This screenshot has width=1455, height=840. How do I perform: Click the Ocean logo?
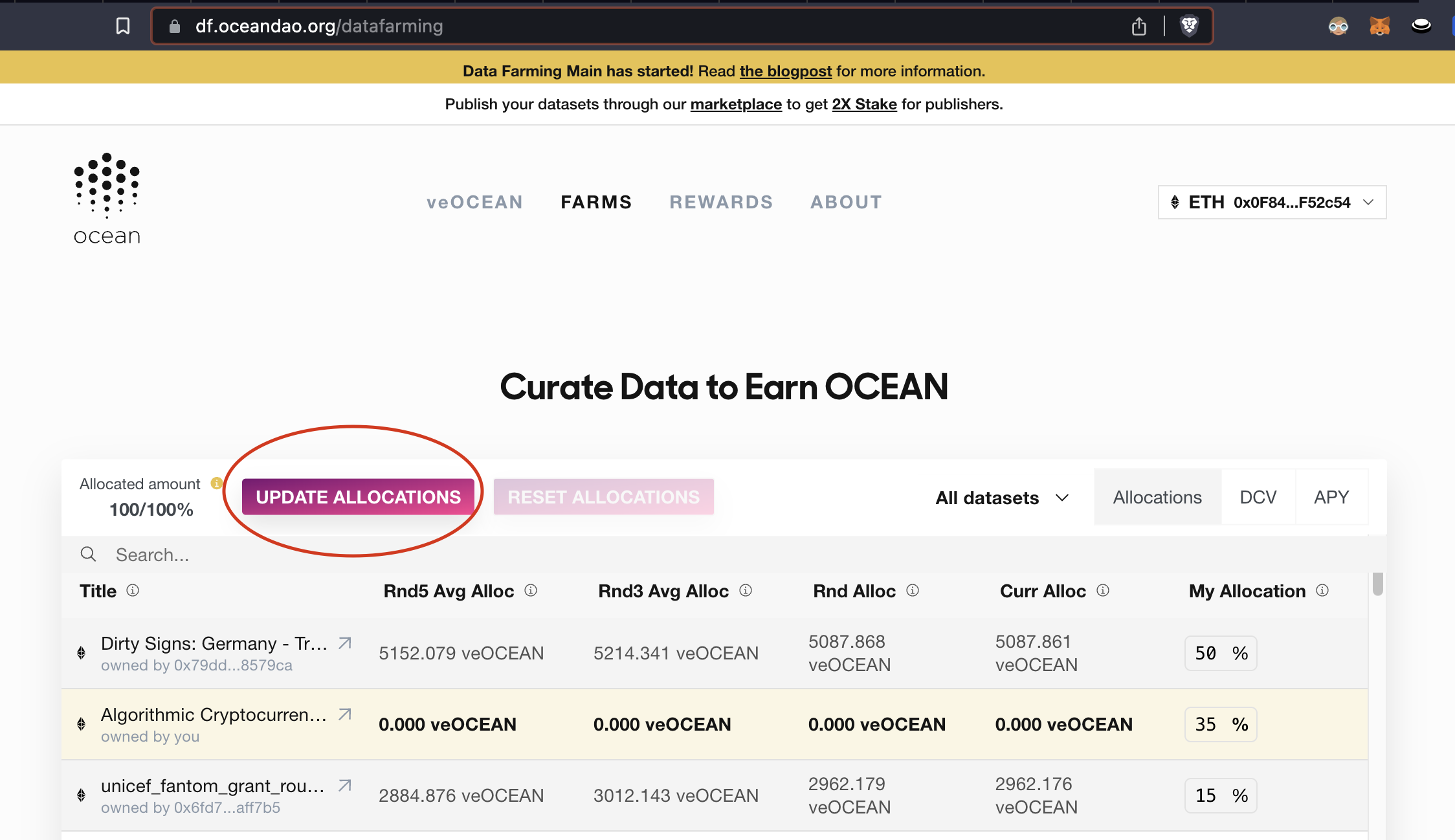coord(107,199)
